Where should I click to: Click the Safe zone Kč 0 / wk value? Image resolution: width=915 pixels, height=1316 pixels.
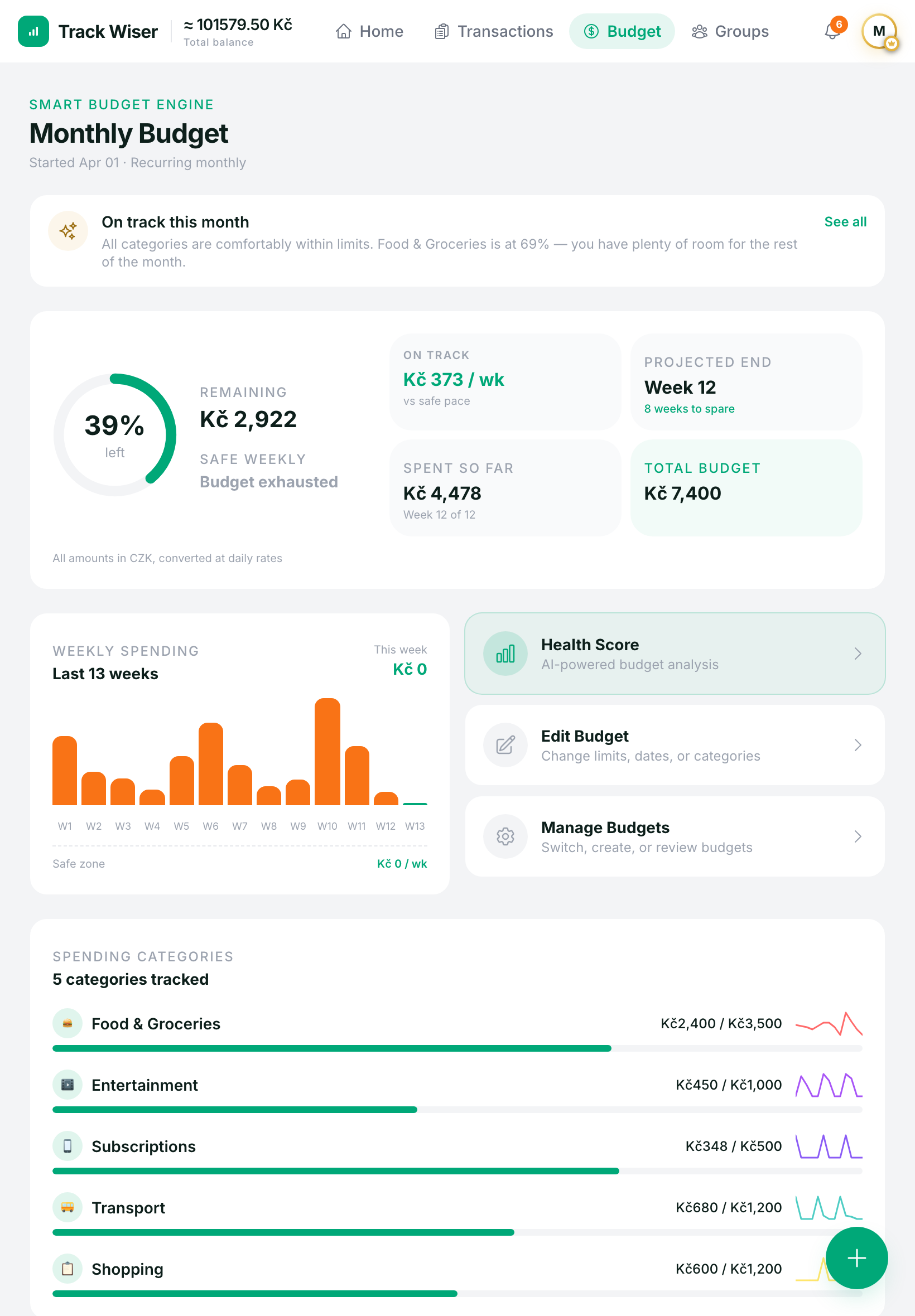(401, 863)
